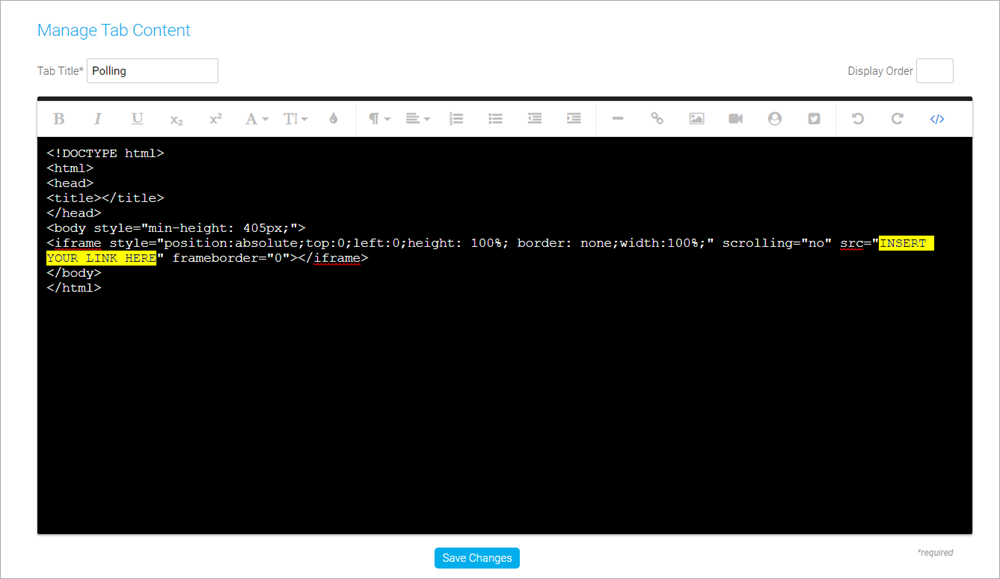1000x579 pixels.
Task: Toggle the HTML code view
Action: click(x=937, y=119)
